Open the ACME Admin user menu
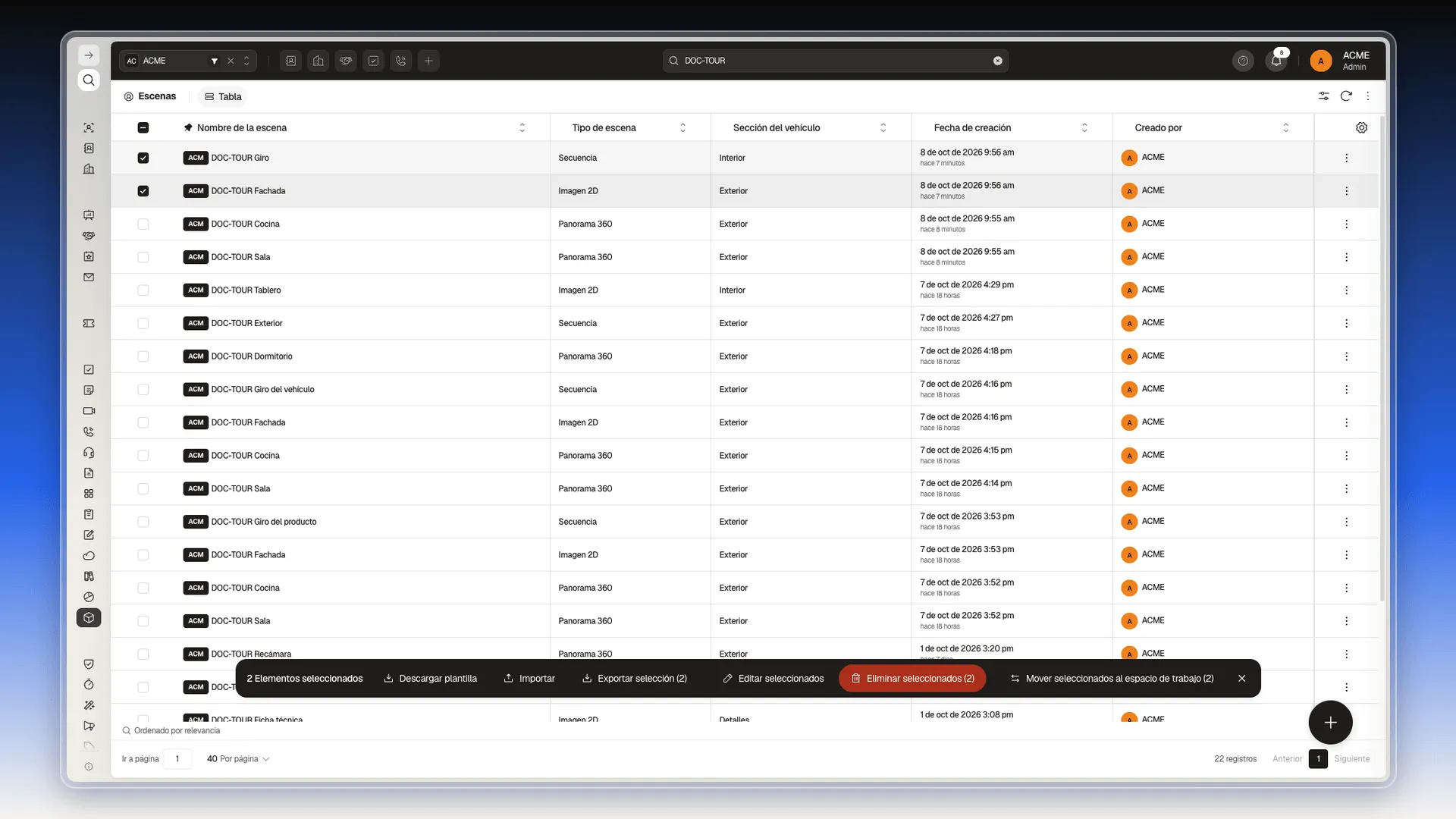The height and width of the screenshot is (819, 1456). (1341, 61)
